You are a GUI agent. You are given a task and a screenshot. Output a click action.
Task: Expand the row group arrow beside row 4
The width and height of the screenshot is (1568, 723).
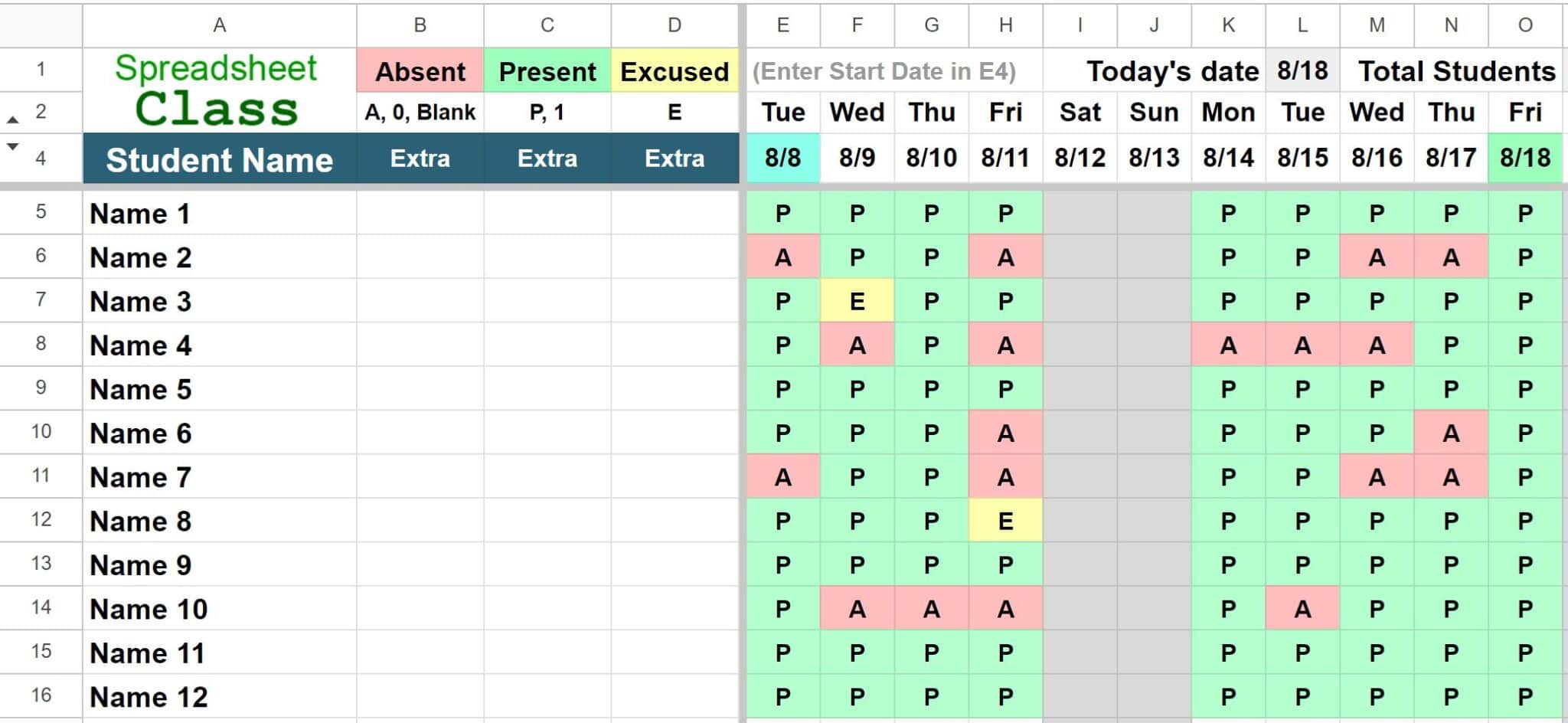pos(11,146)
